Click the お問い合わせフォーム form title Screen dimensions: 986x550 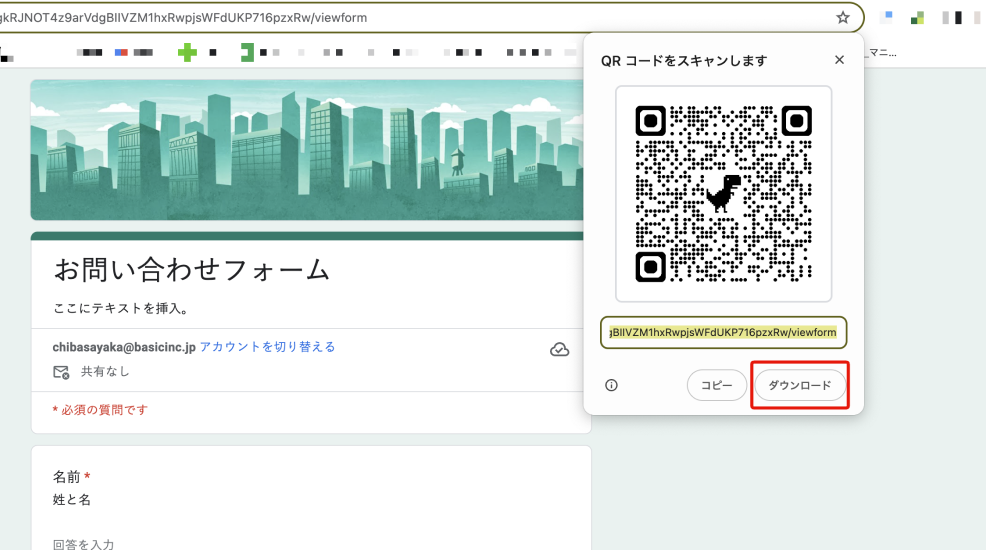coord(191,268)
